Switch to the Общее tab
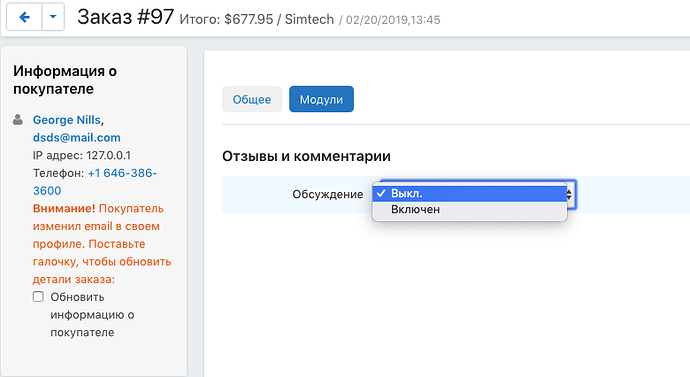The height and width of the screenshot is (377, 690). click(252, 99)
